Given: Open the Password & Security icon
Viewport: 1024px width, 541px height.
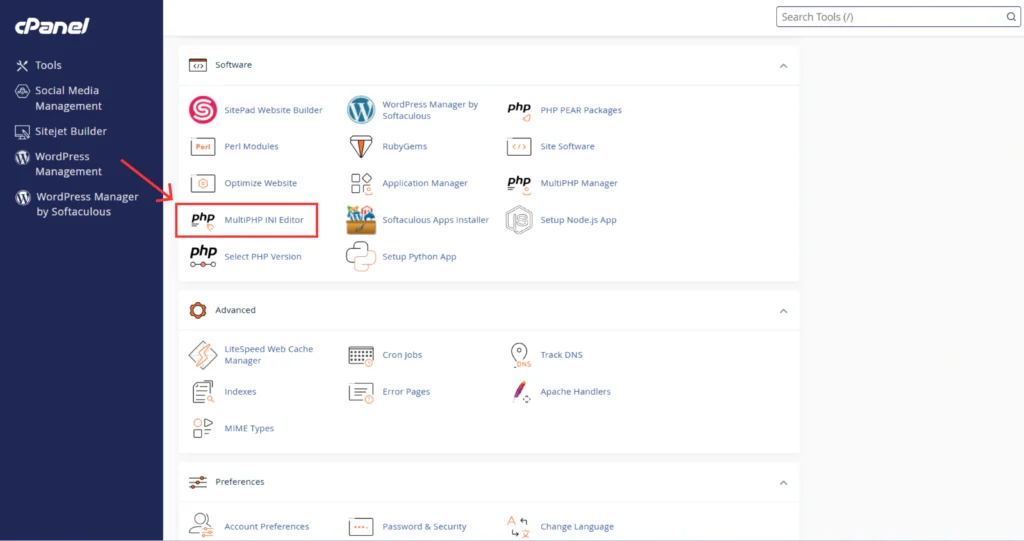Looking at the screenshot, I should (x=360, y=526).
